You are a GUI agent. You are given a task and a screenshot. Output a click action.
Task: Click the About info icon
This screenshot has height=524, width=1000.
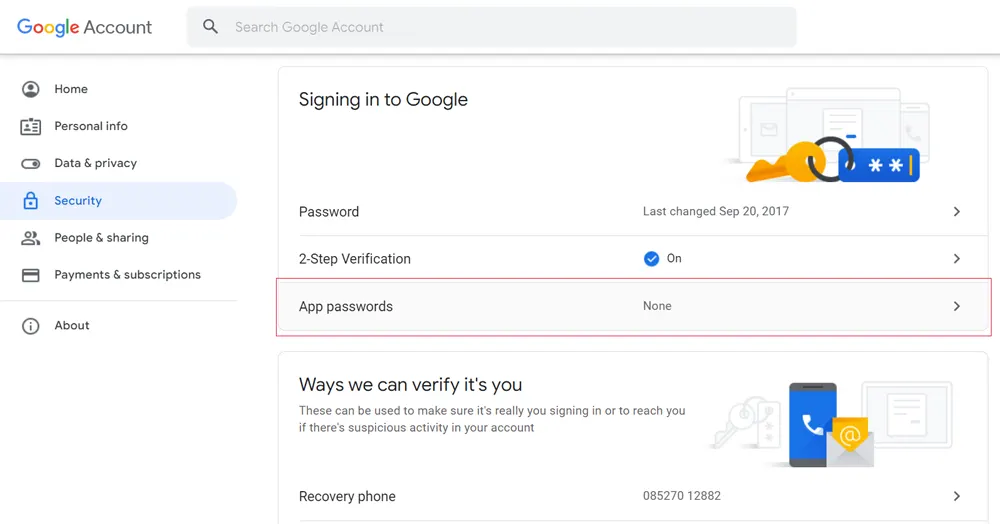click(31, 326)
